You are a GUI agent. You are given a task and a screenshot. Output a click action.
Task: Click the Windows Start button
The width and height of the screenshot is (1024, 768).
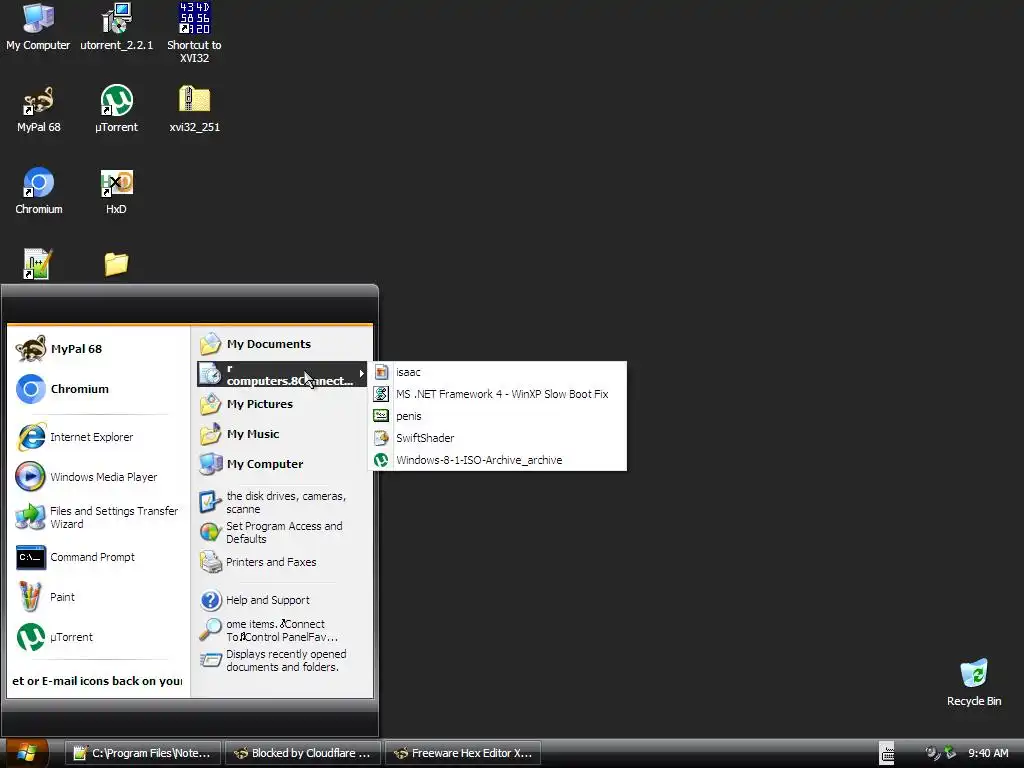pyautogui.click(x=25, y=753)
